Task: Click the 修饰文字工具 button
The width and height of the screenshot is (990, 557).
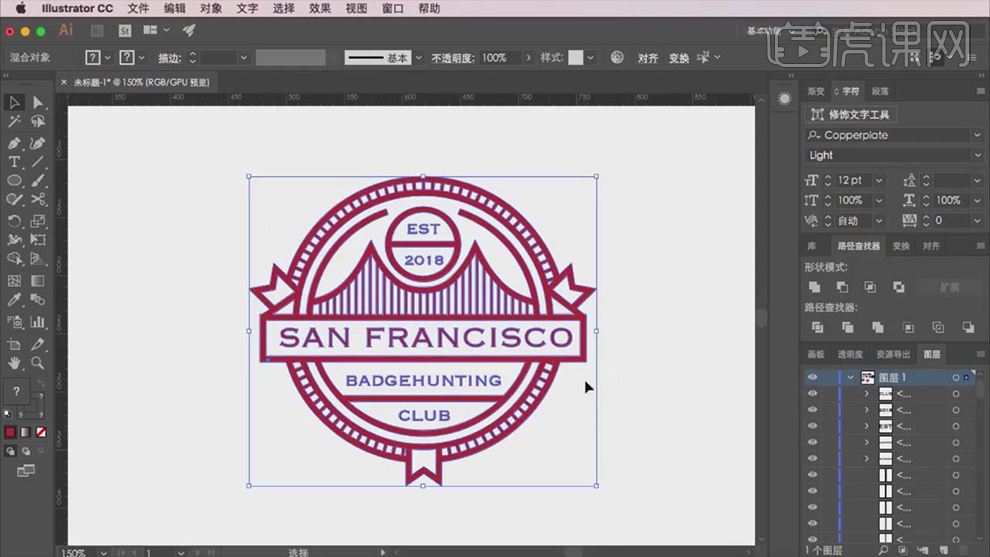Action: (x=850, y=115)
